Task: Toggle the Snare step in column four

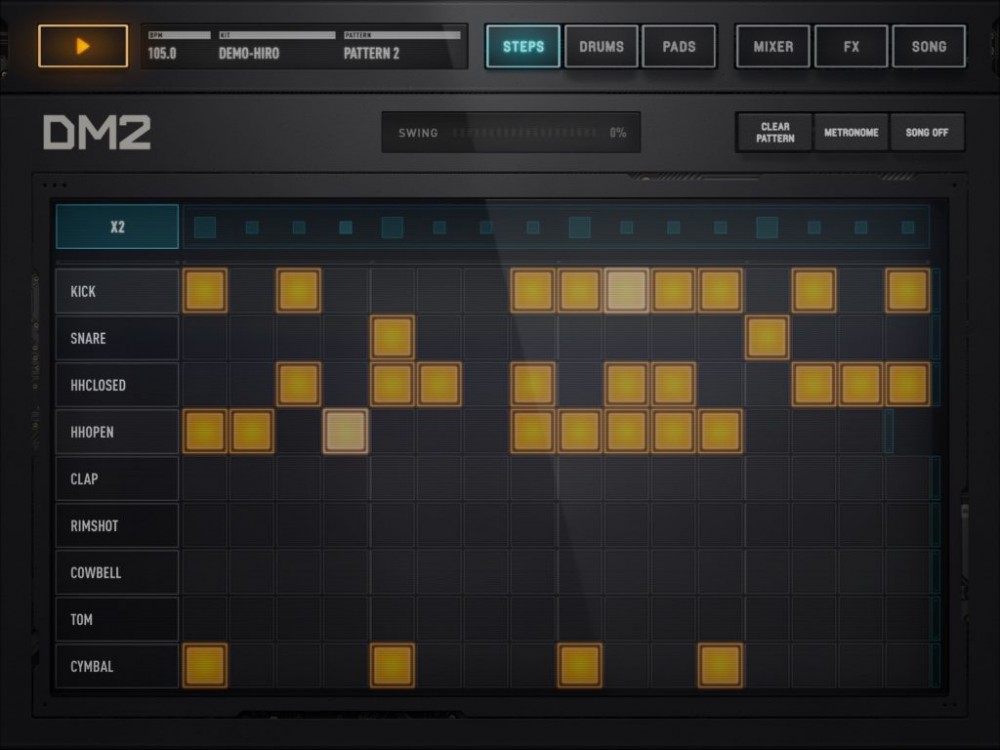Action: pos(392,337)
